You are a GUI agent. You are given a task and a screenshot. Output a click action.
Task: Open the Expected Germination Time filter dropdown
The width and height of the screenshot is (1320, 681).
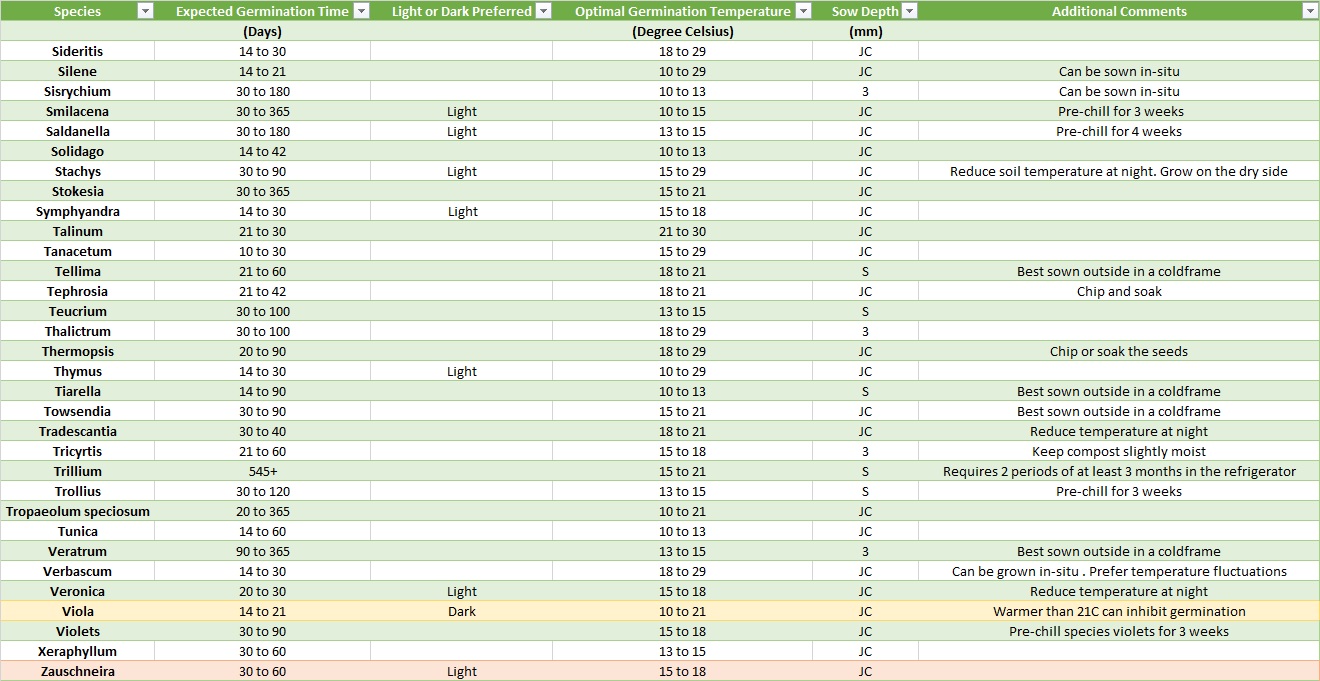361,11
